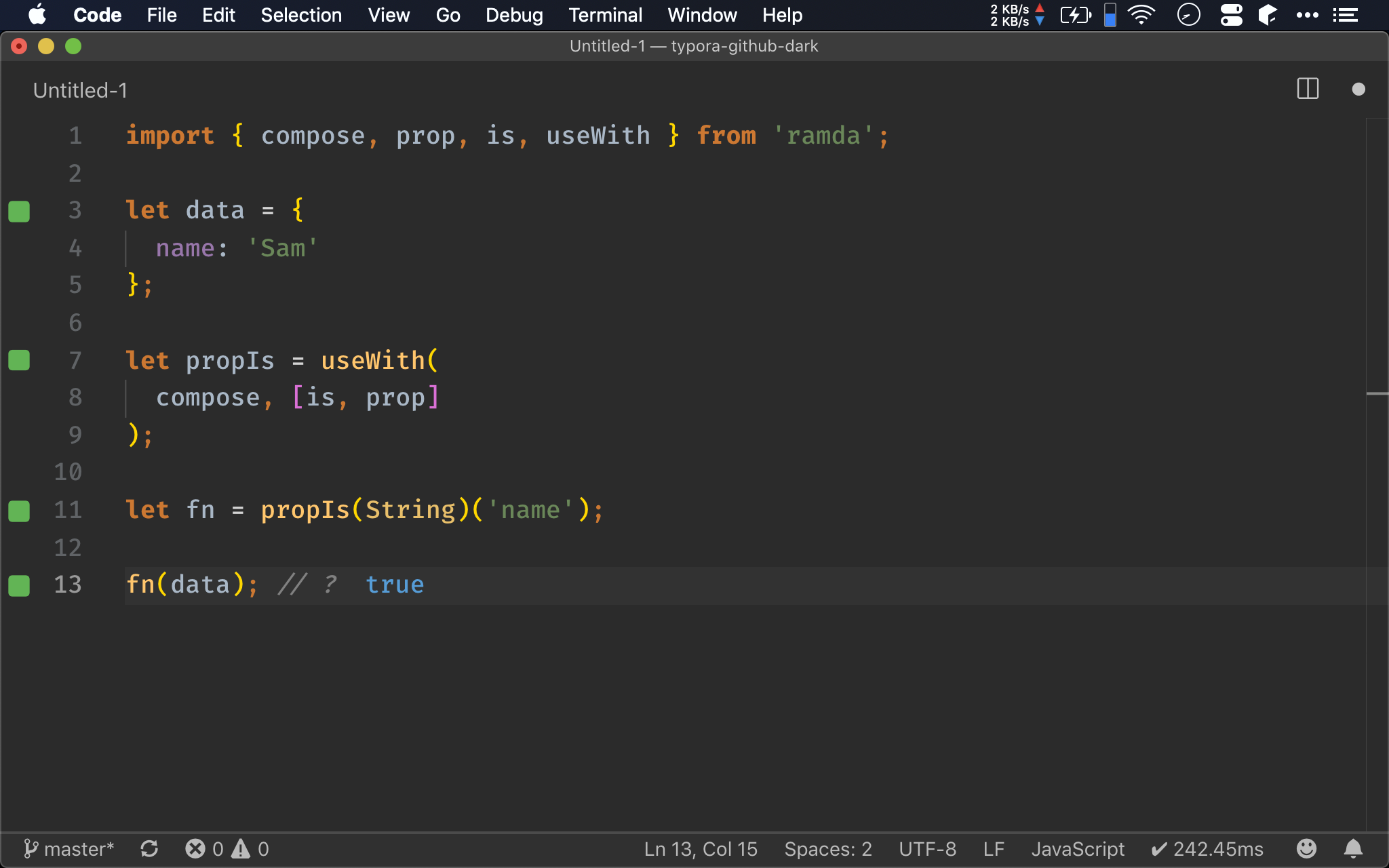This screenshot has height=868, width=1389.
Task: Click the yellow minimize window button
Action: [46, 46]
